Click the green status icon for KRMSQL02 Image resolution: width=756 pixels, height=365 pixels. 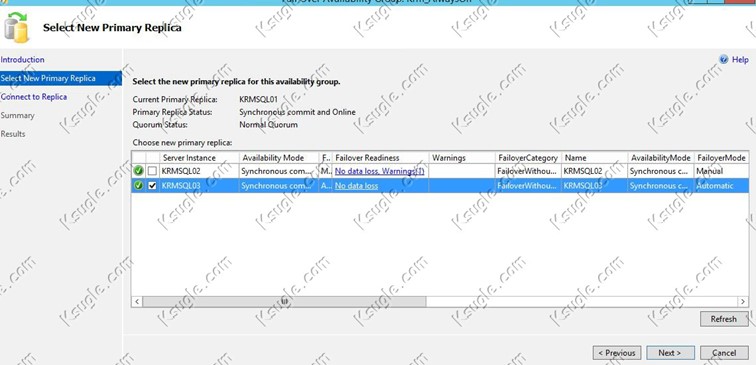pyautogui.click(x=139, y=171)
